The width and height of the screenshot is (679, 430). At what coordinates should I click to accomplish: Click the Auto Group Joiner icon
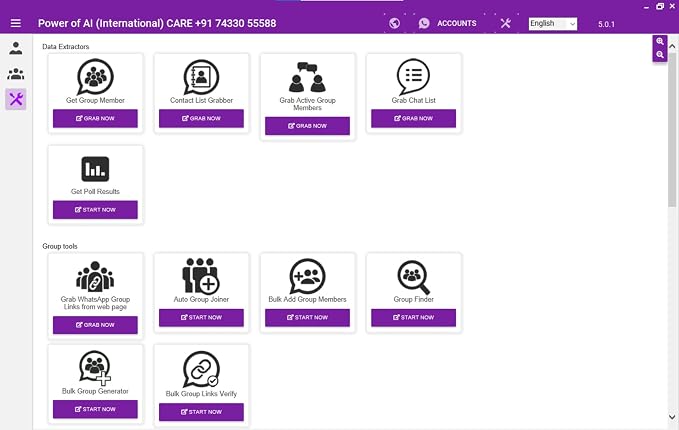coord(201,276)
